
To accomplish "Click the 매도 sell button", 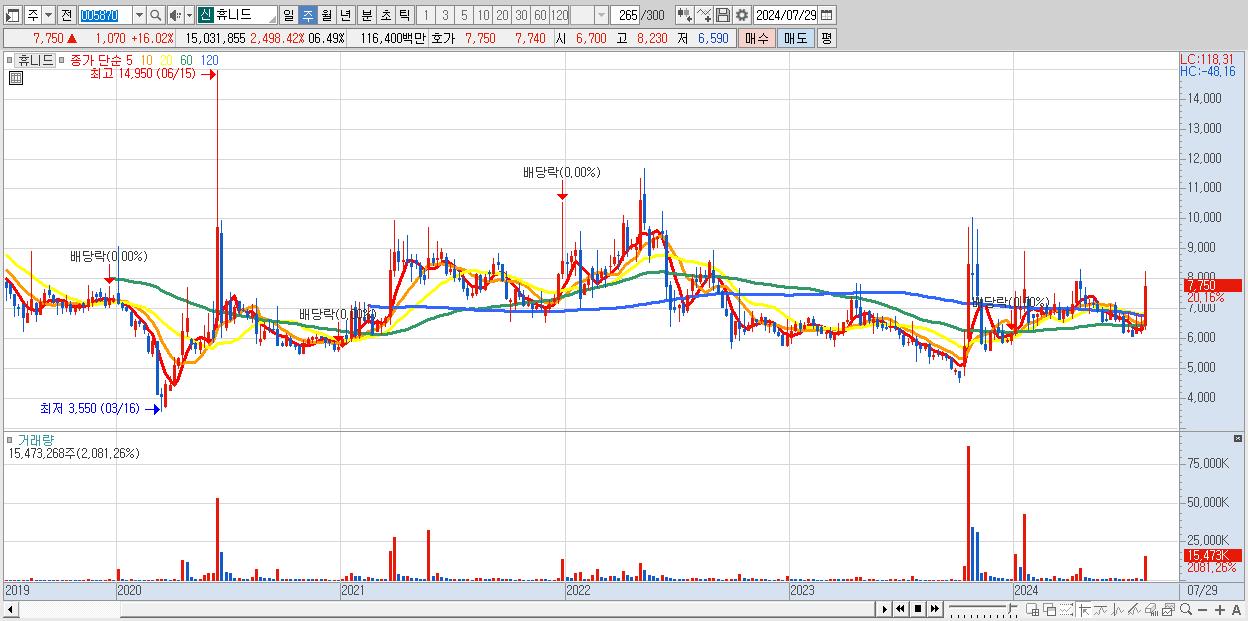I will 795,37.
